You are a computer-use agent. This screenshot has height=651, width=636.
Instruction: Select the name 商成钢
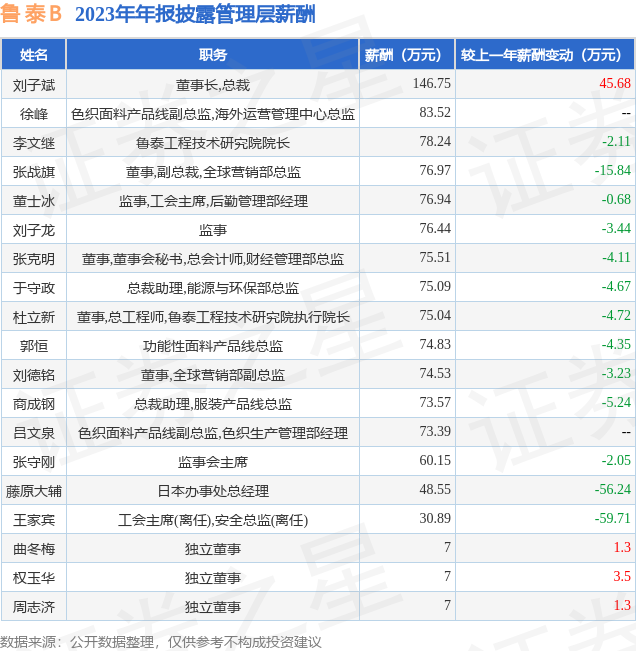coord(34,404)
